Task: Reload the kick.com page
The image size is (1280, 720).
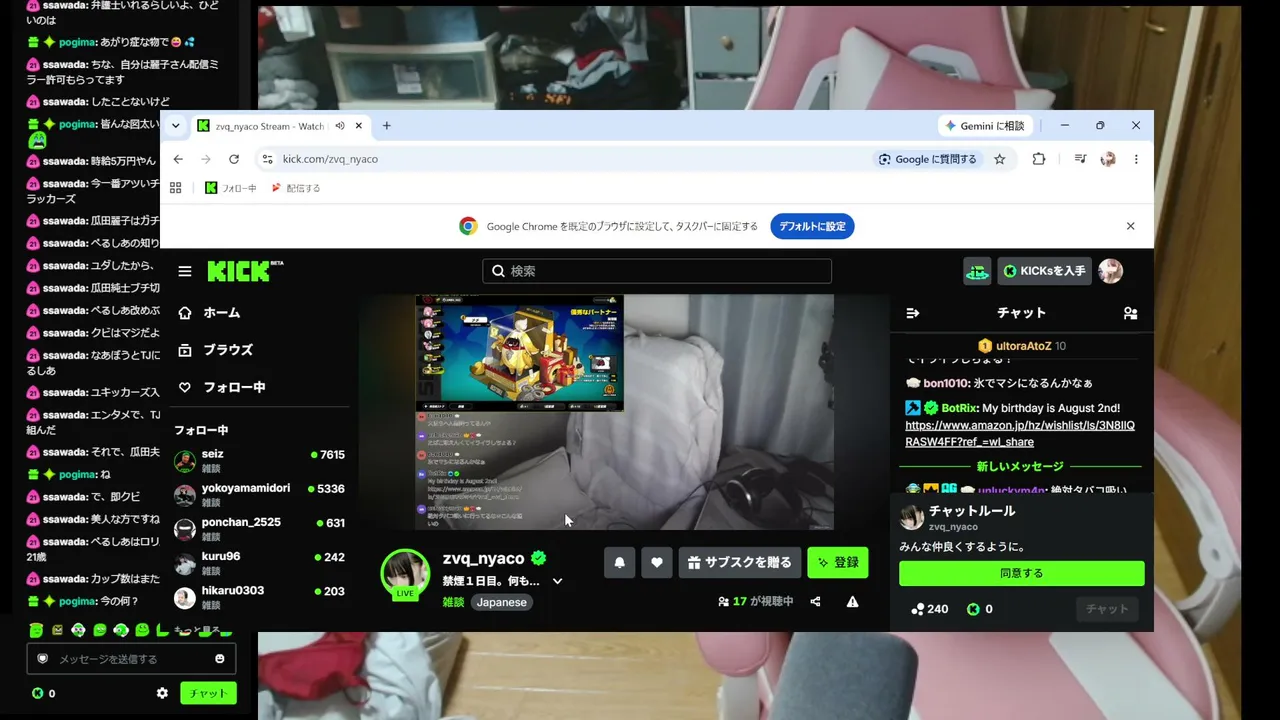Action: [234, 159]
